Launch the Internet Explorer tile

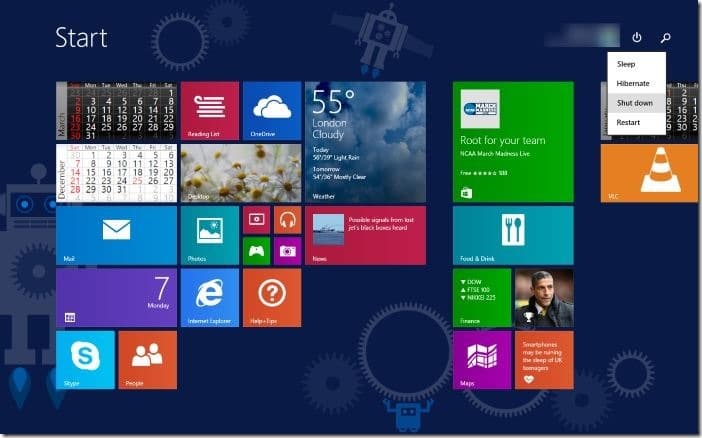(x=210, y=297)
